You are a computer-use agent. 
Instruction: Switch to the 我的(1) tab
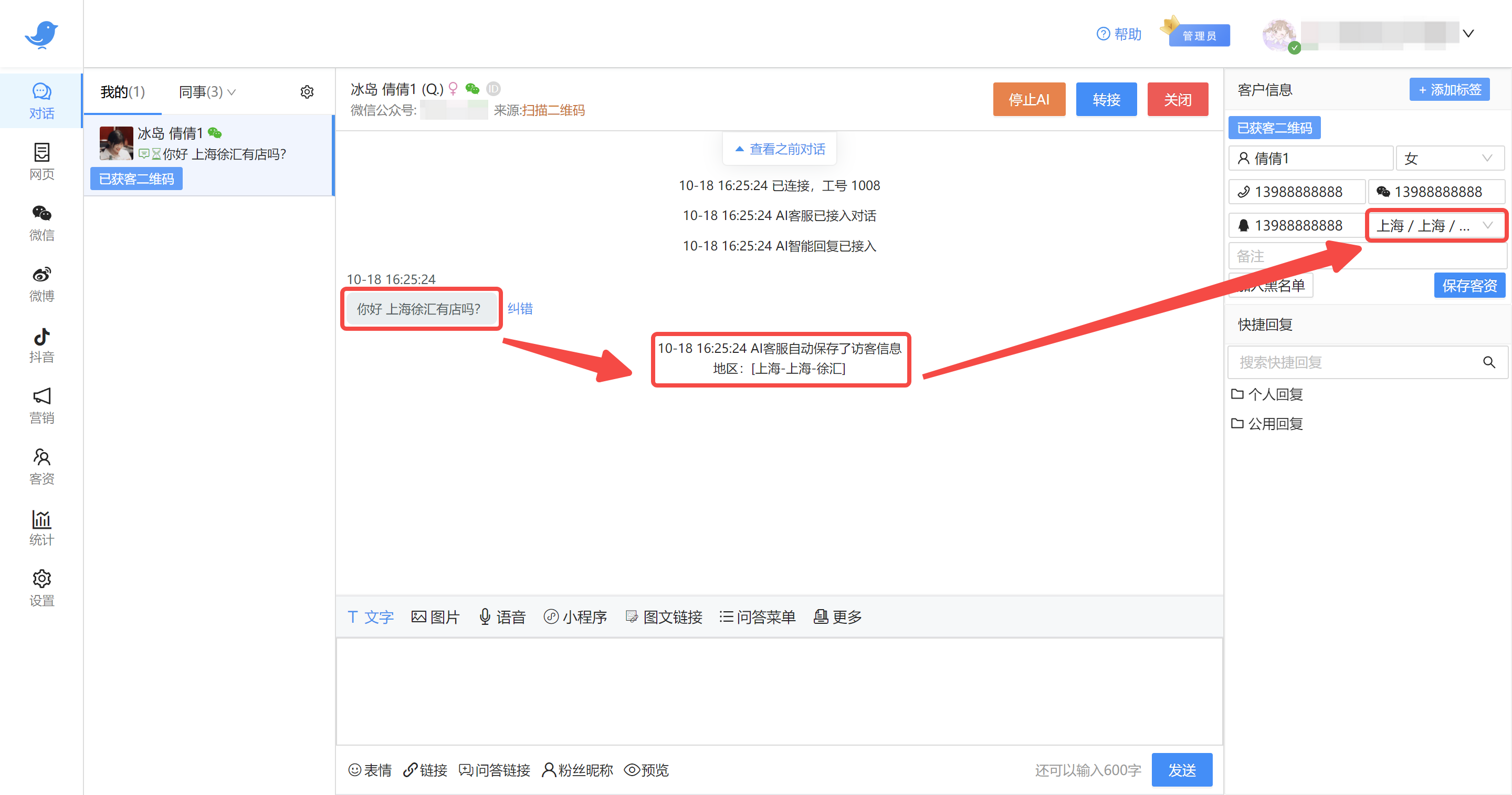click(x=122, y=92)
